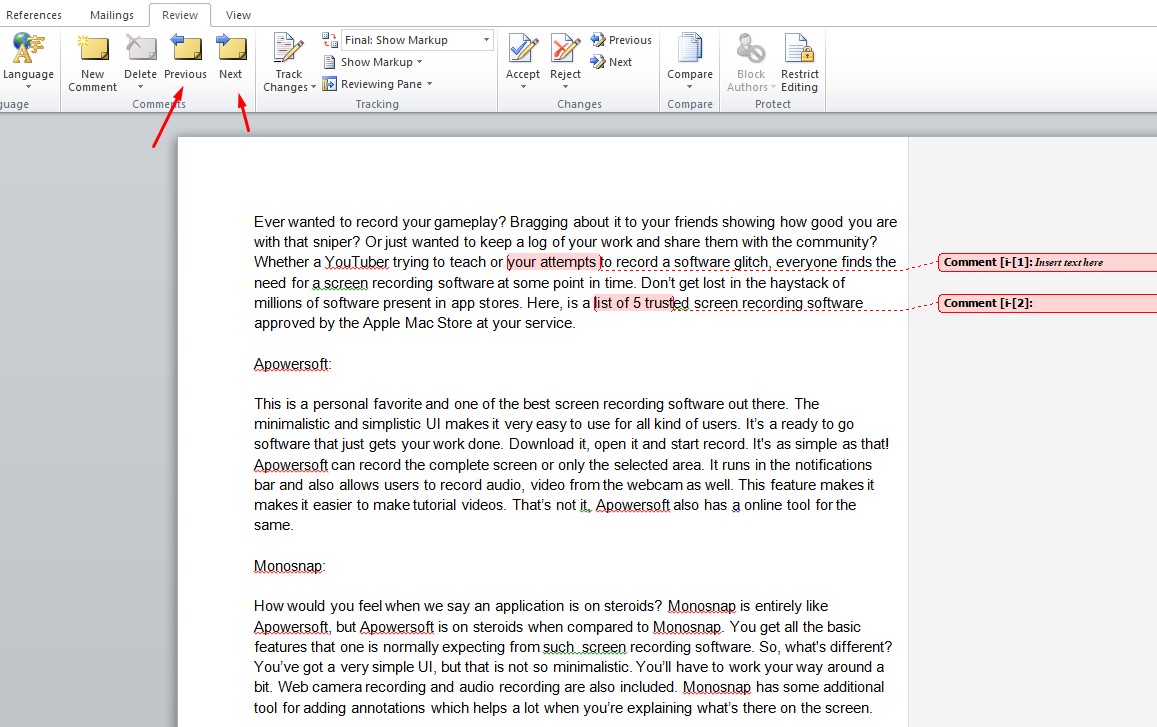Expand the Language dropdown arrow
The height and width of the screenshot is (727, 1157).
coord(28,87)
